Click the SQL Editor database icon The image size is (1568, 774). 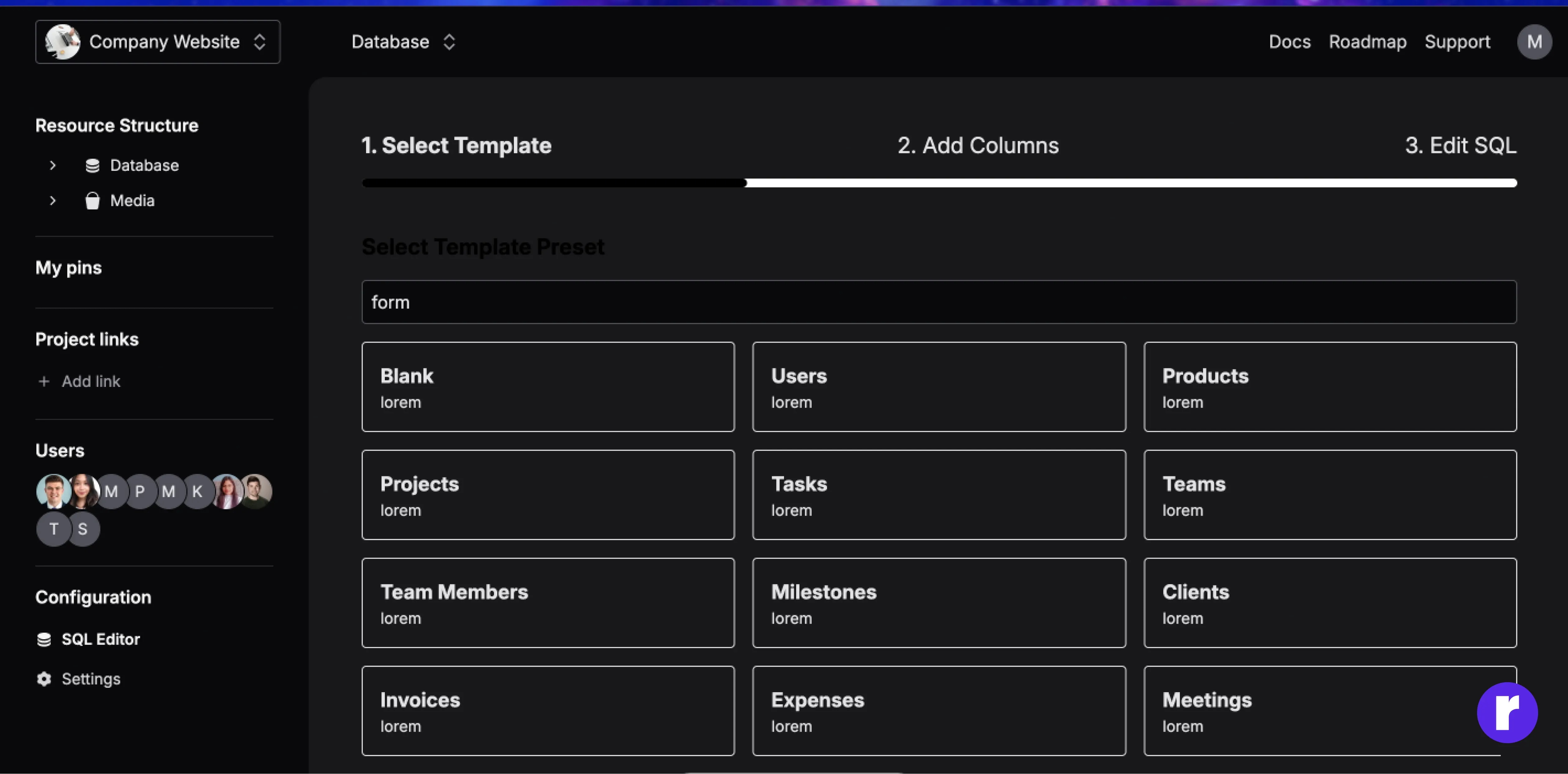coord(44,639)
